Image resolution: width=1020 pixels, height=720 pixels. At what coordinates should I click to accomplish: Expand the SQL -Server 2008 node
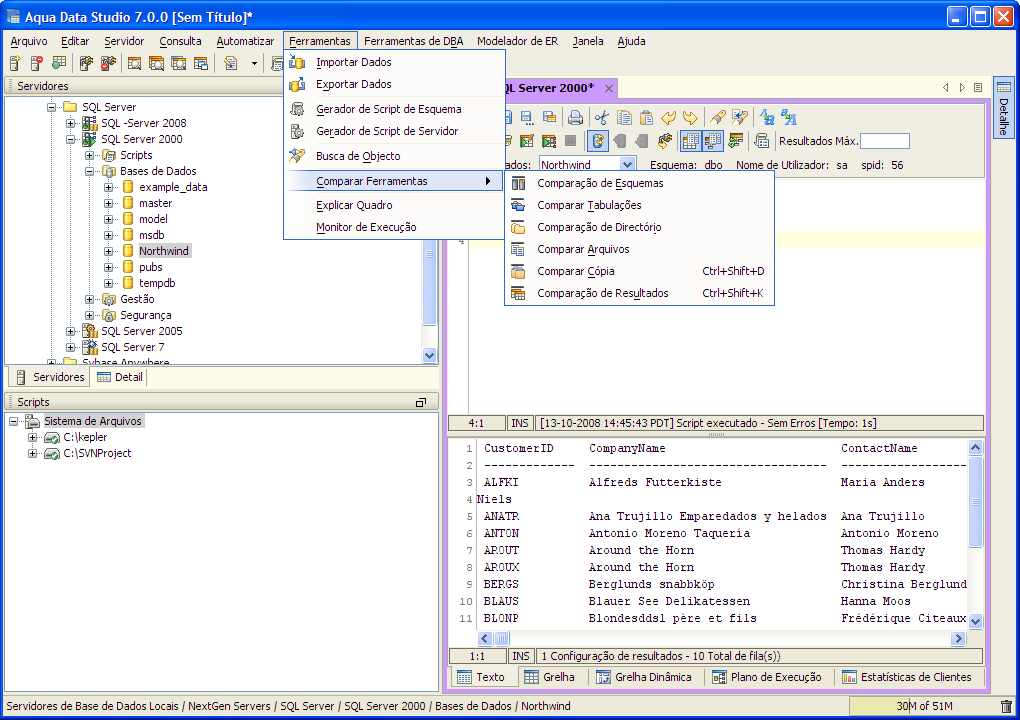[x=70, y=123]
